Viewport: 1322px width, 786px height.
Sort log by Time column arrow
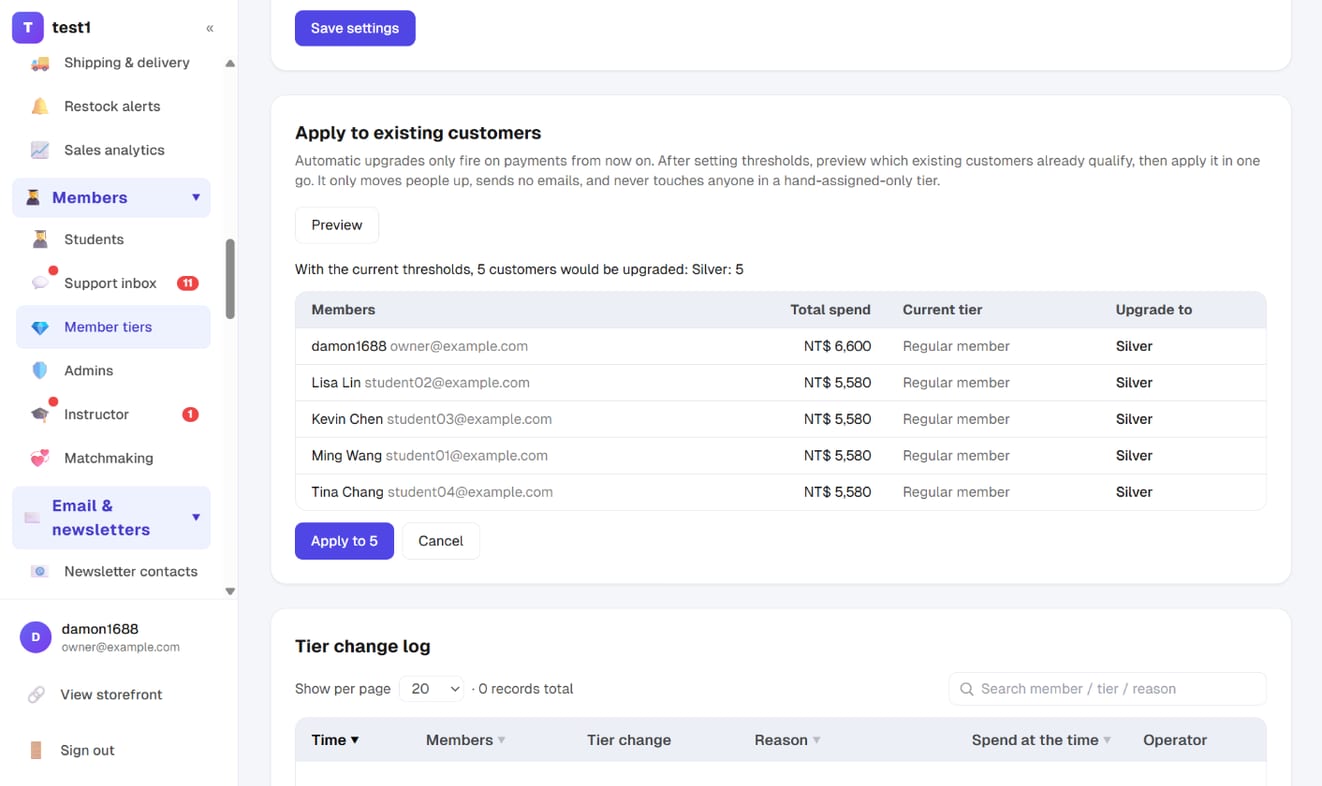[x=355, y=740]
